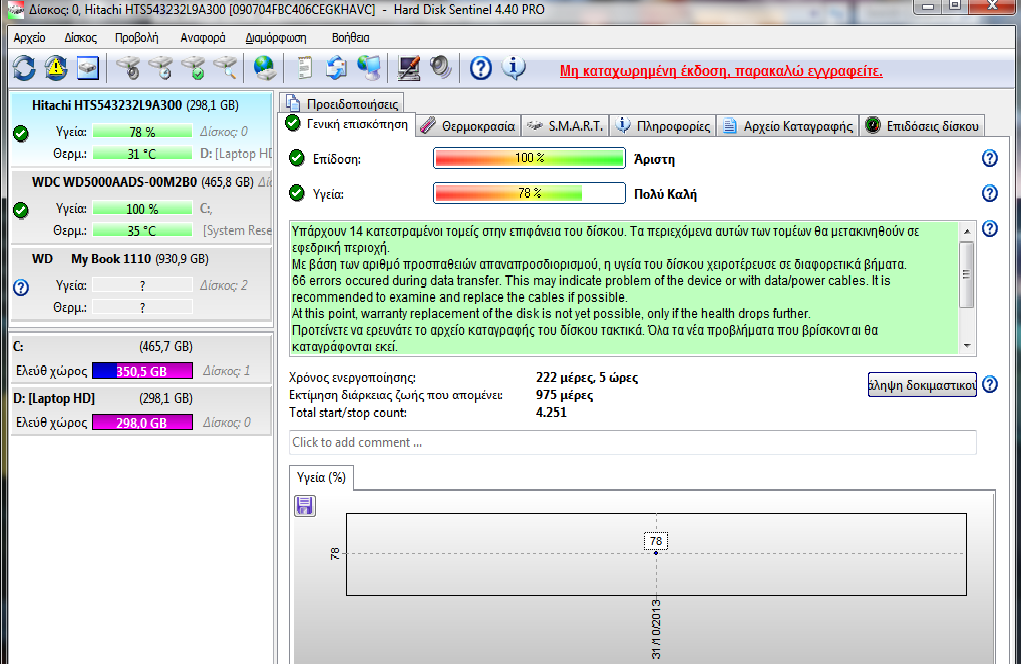
Task: Click the 78 data point on health graph
Action: 656,553
